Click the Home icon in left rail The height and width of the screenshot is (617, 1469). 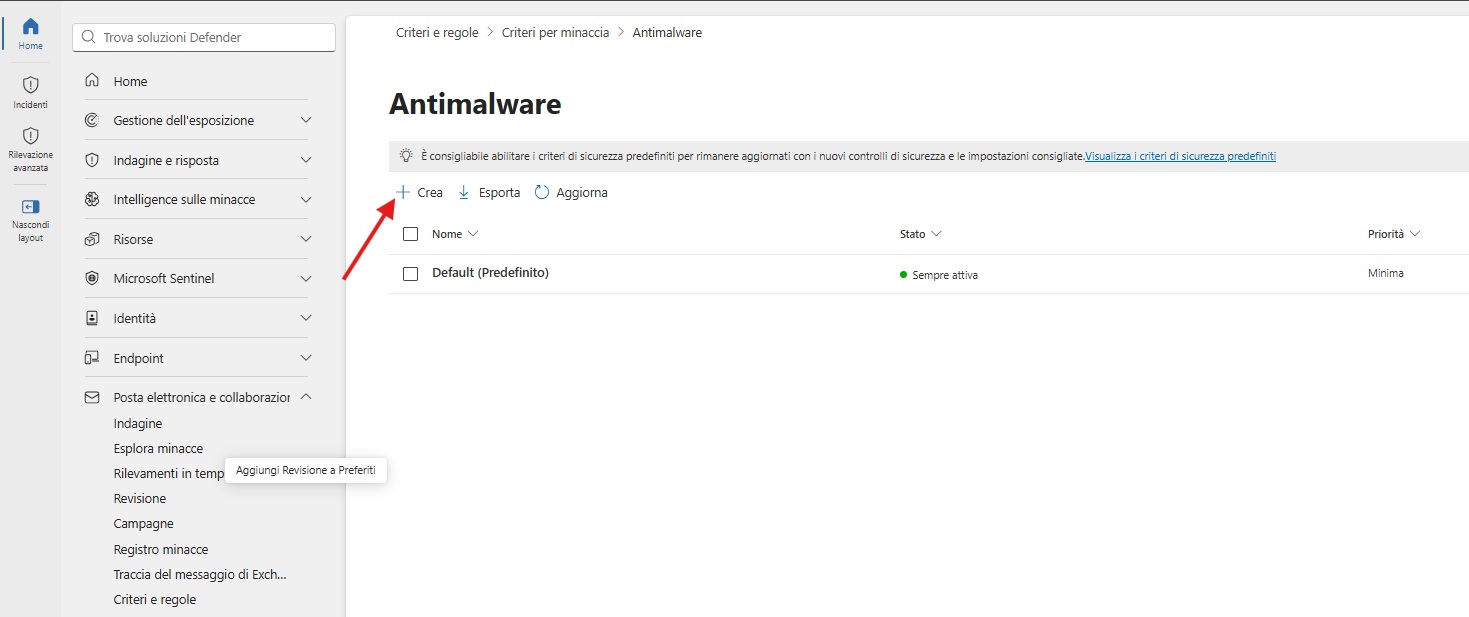[x=30, y=27]
